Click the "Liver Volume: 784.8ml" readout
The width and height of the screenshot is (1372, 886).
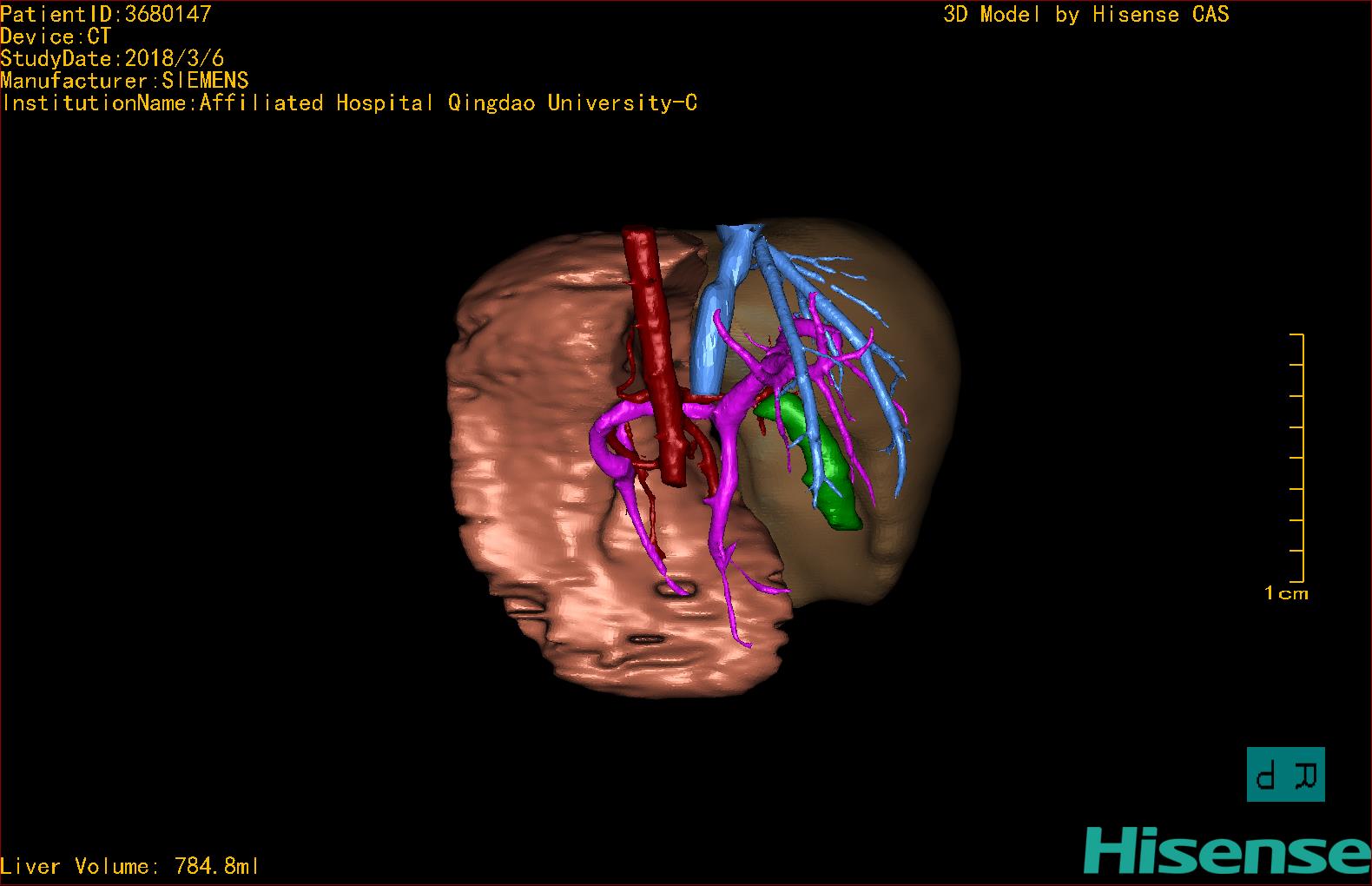click(x=129, y=866)
